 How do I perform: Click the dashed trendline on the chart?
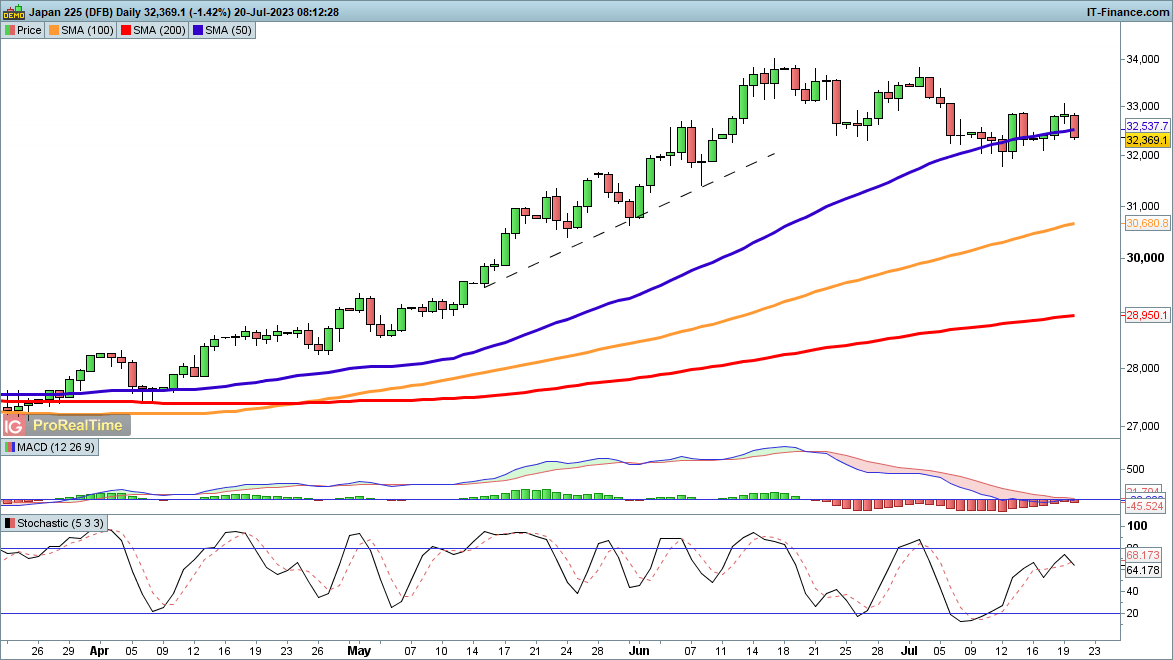click(631, 221)
